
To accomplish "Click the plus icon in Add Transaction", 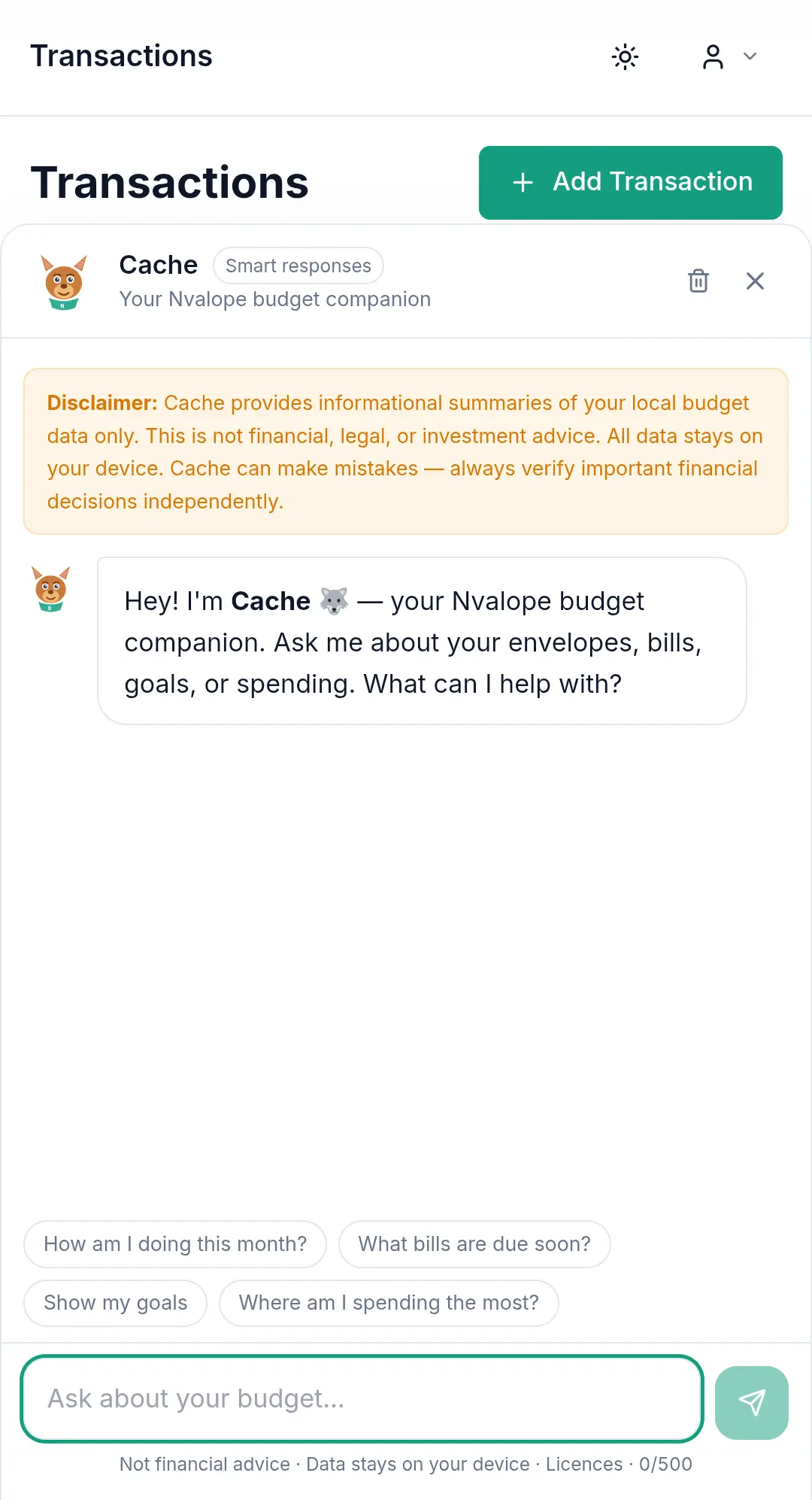I will point(523,182).
